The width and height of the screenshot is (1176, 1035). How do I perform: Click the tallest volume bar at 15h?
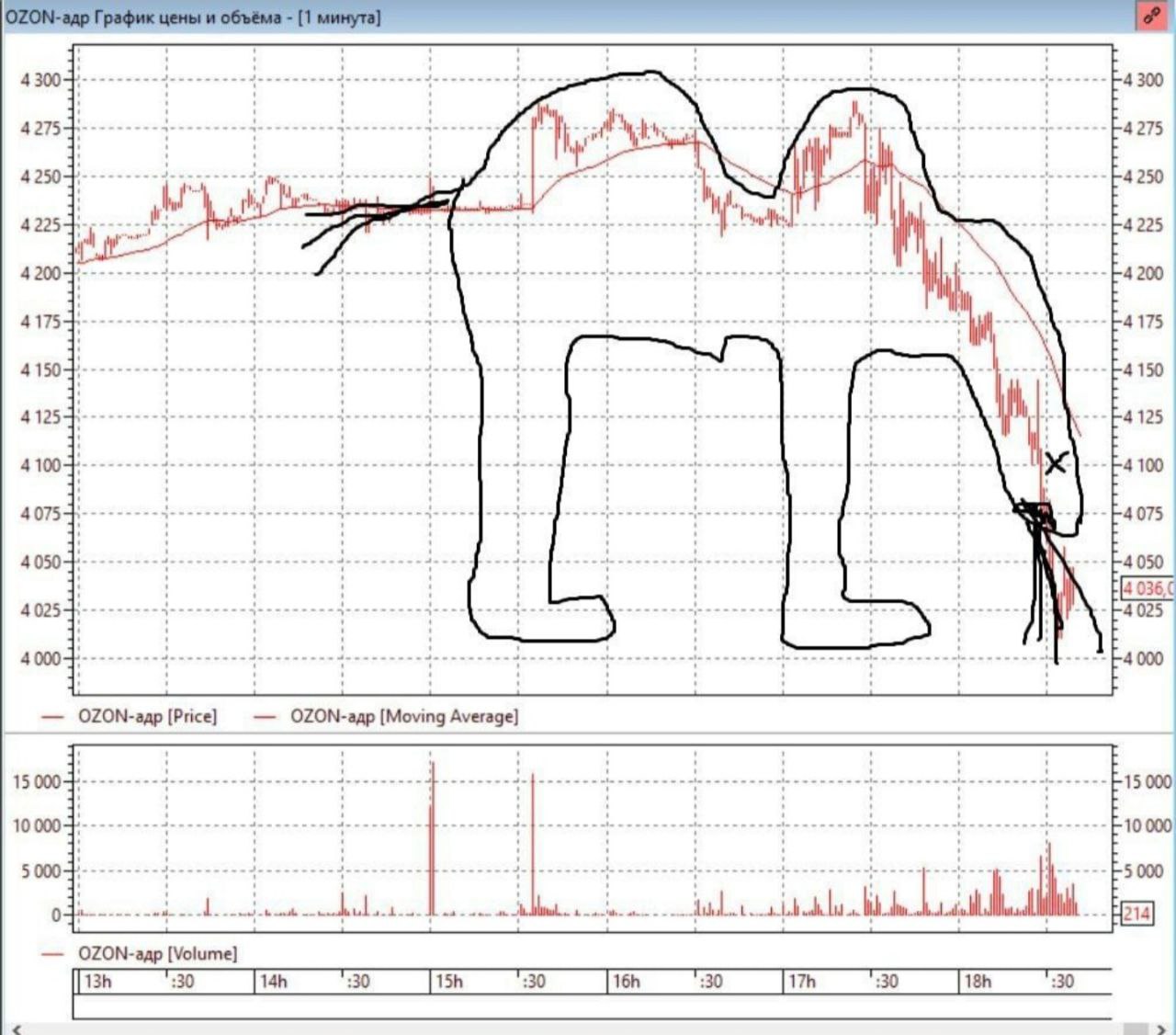pos(432,838)
